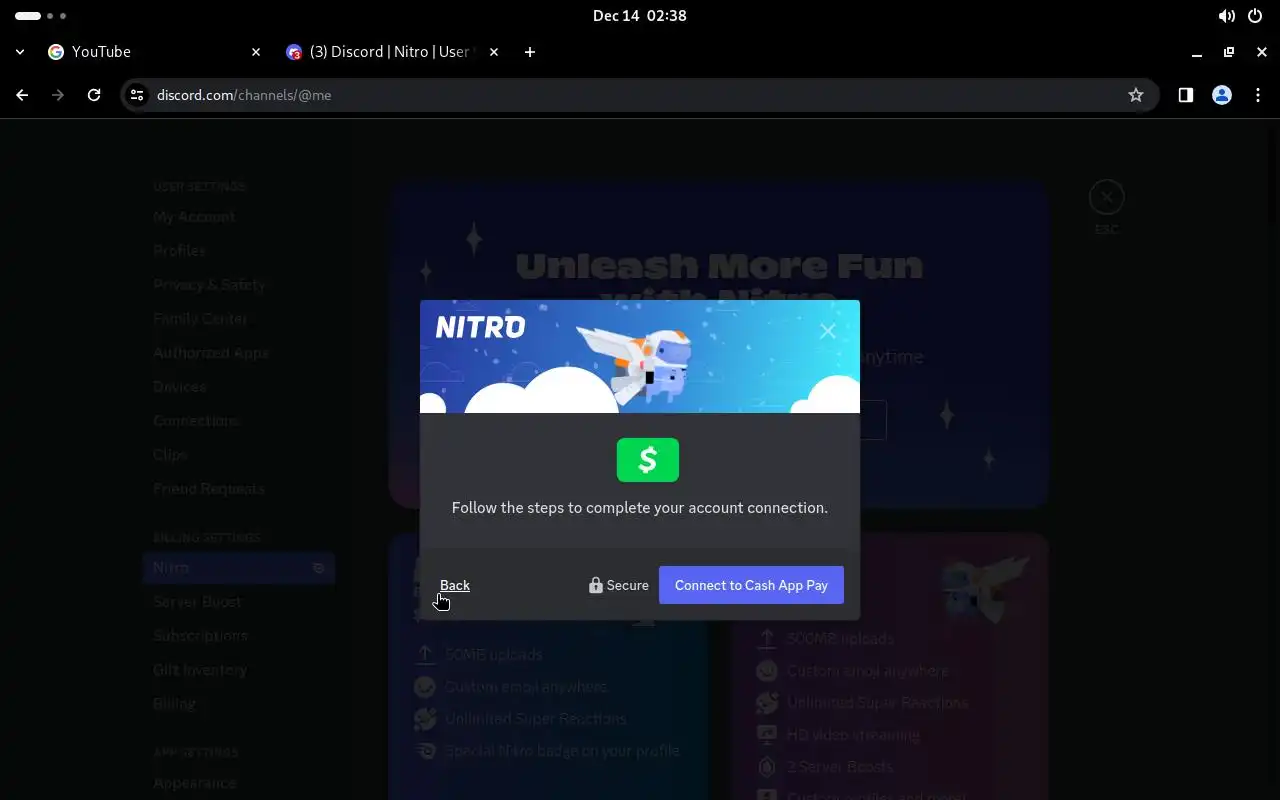The image size is (1280, 800).
Task: Reload the current page
Action: 94,95
